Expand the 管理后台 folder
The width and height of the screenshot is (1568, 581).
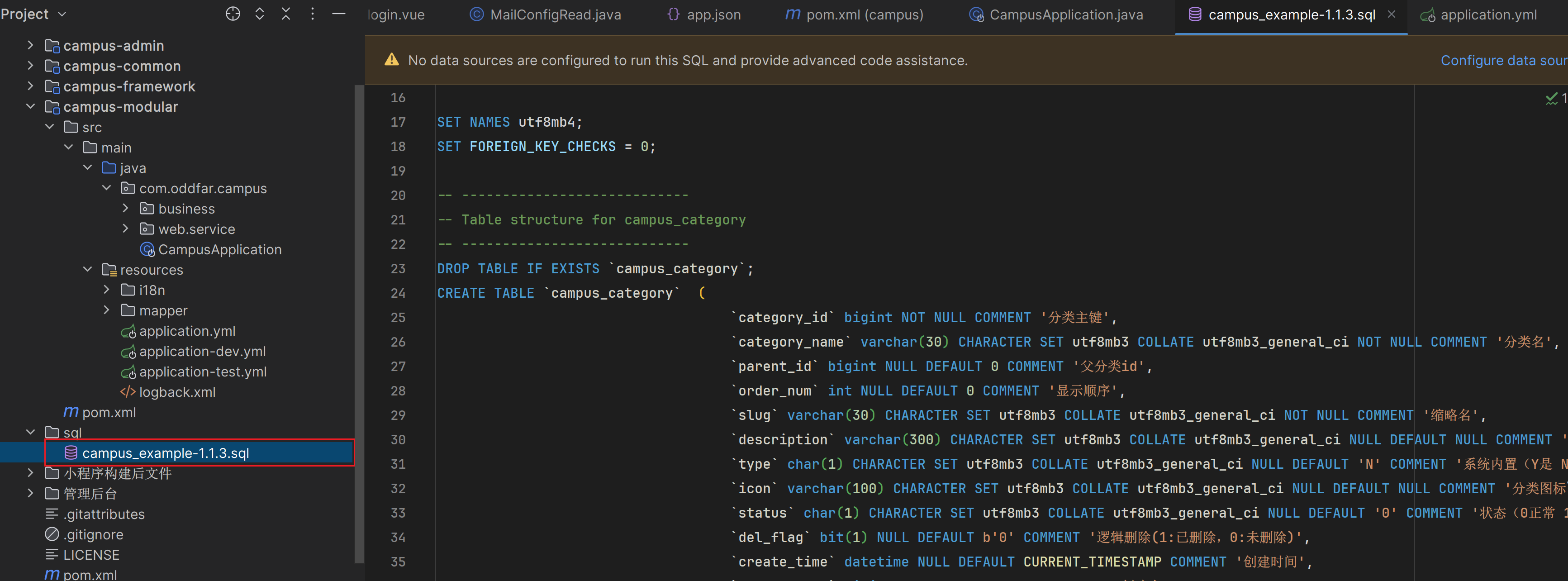click(30, 493)
